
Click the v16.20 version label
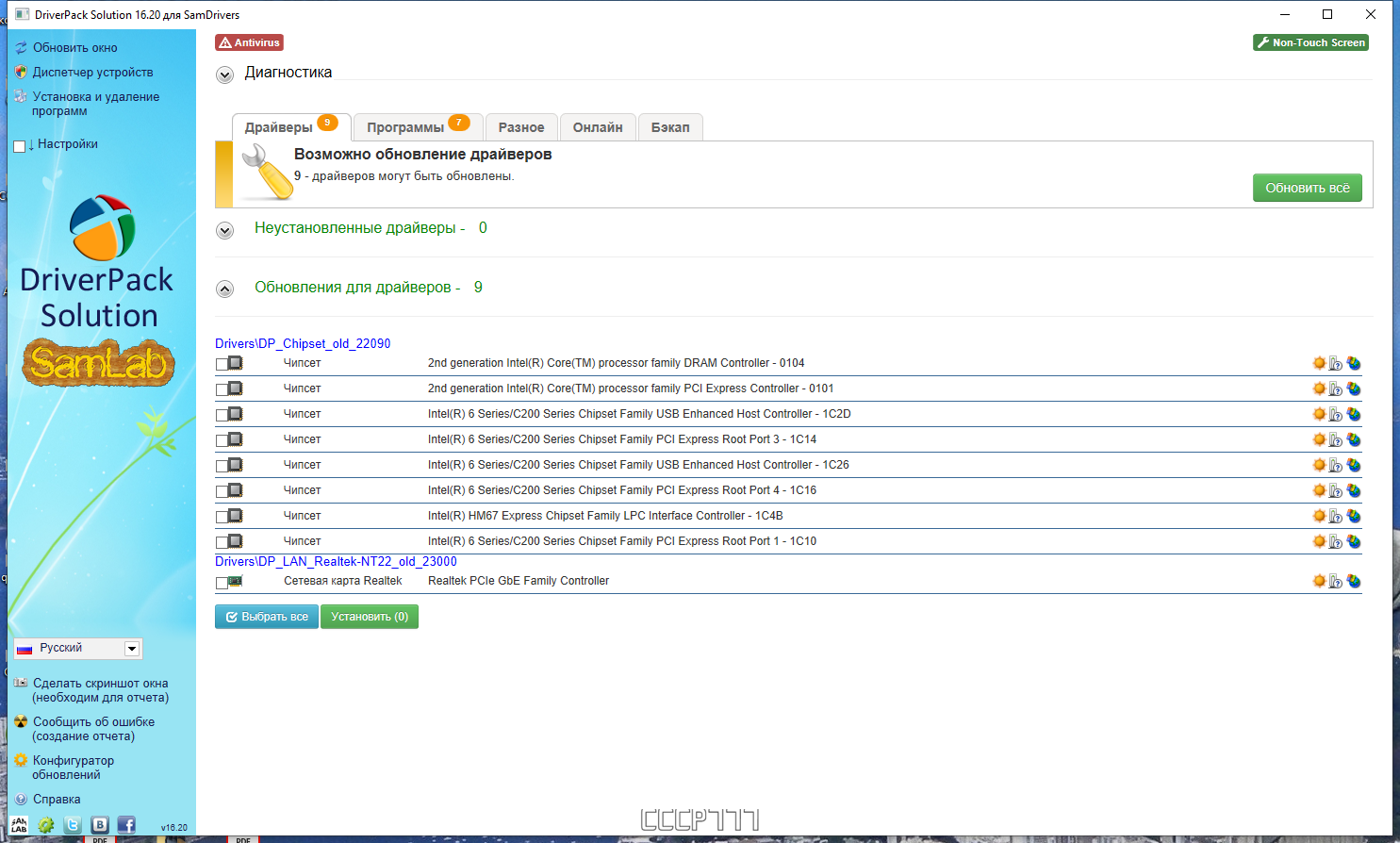(174, 828)
